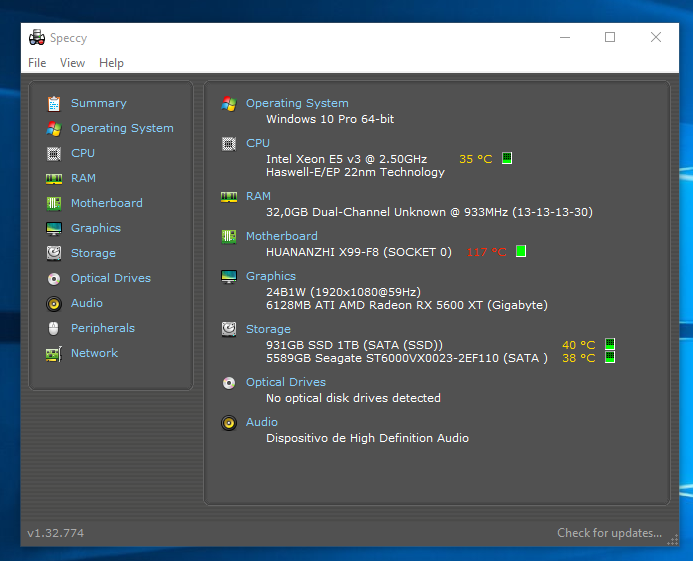
Task: Click 'Intel Xeon E5 v3 @ 2.50GHz' text
Action: (346, 159)
